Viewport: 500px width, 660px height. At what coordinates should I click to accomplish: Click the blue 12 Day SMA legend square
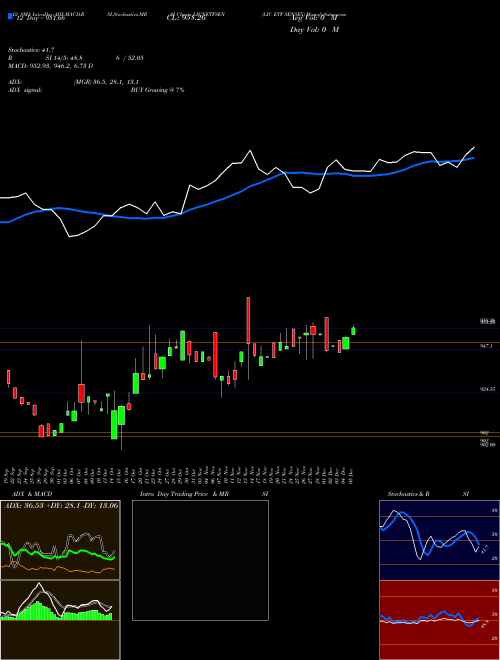pyautogui.click(x=10, y=16)
